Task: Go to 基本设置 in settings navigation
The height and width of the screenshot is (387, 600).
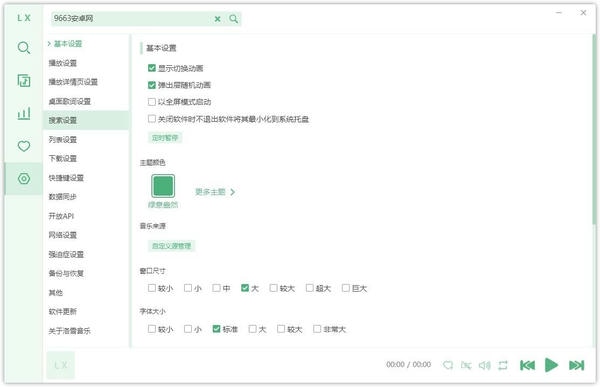Action: click(x=68, y=44)
